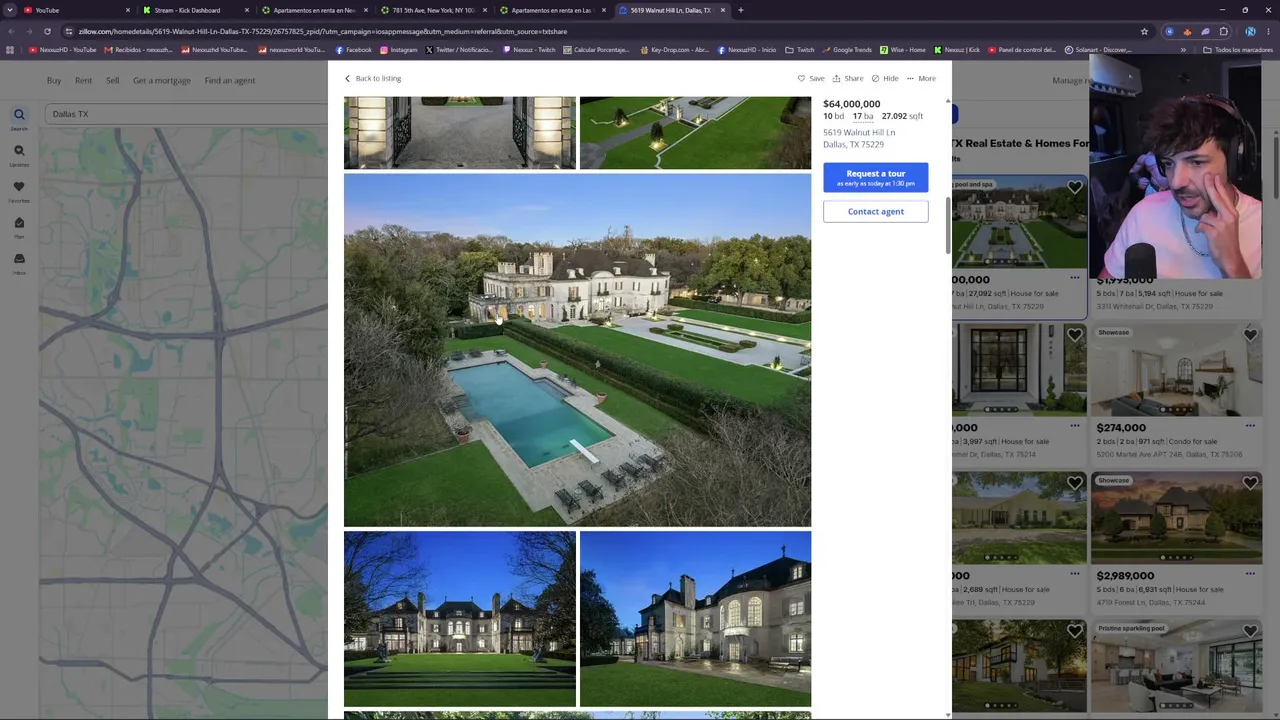Open the mansion side patio photo

(x=695, y=619)
